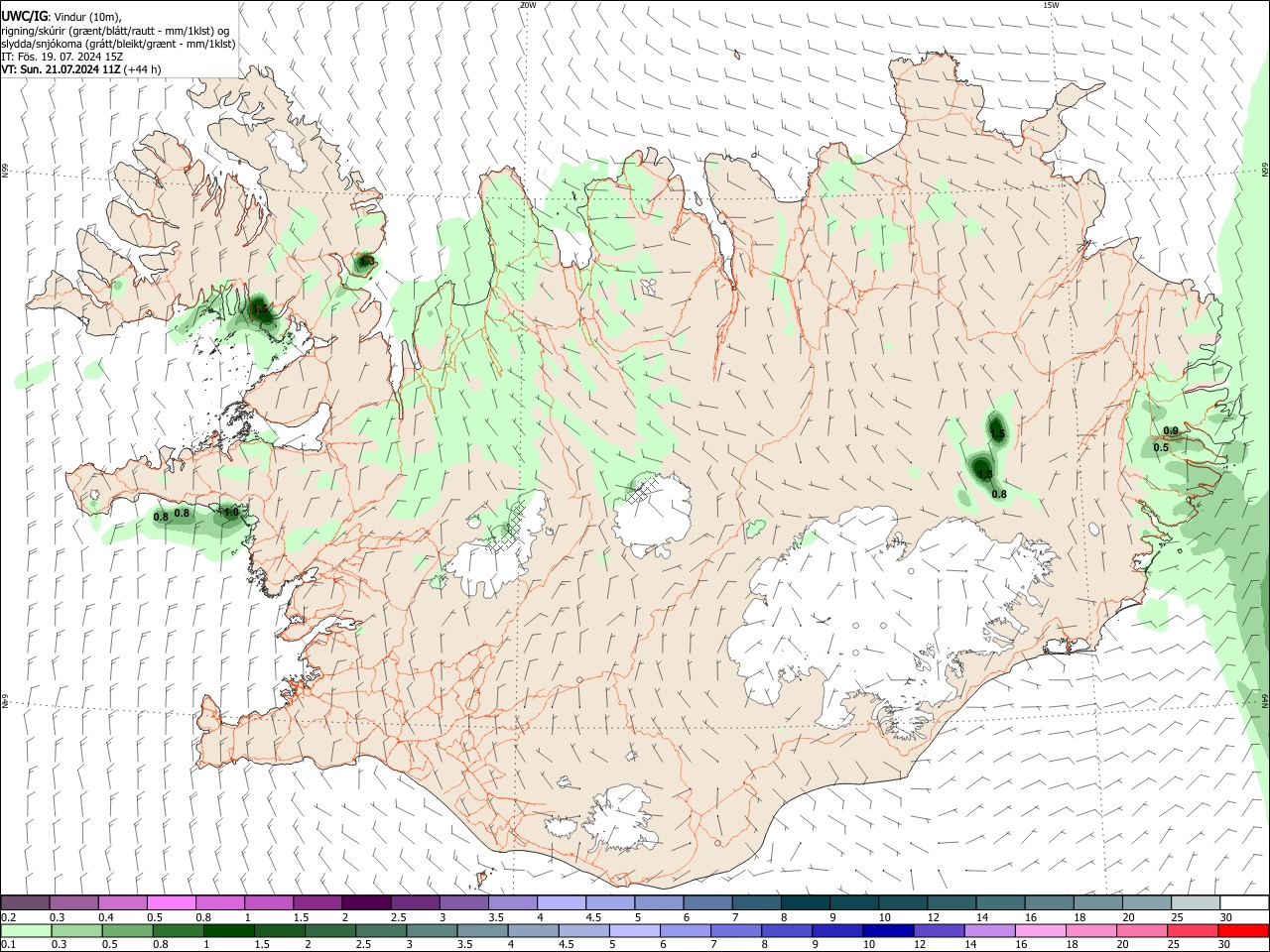Screen dimensions: 1270x952
Task: Pick the dusky mauve 0.2–0.3 upper scale swatch
Action: [25, 902]
